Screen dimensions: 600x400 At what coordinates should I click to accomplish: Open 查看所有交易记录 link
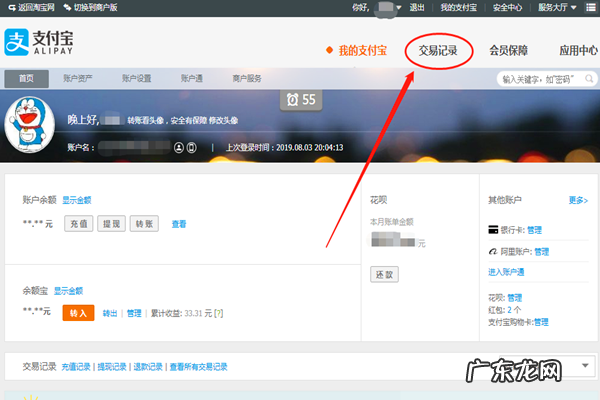click(199, 367)
